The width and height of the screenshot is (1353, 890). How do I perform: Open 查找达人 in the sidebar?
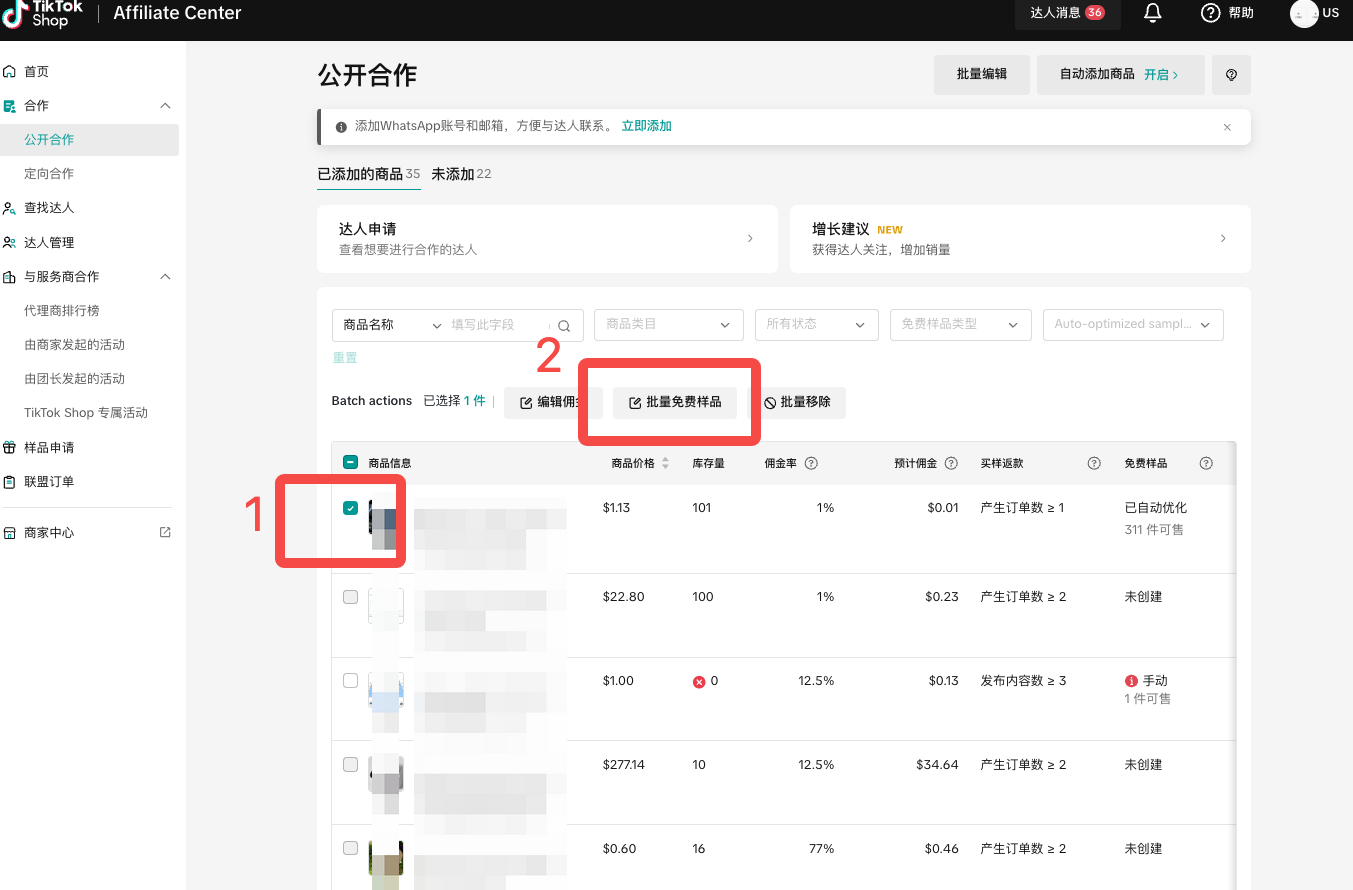point(49,208)
